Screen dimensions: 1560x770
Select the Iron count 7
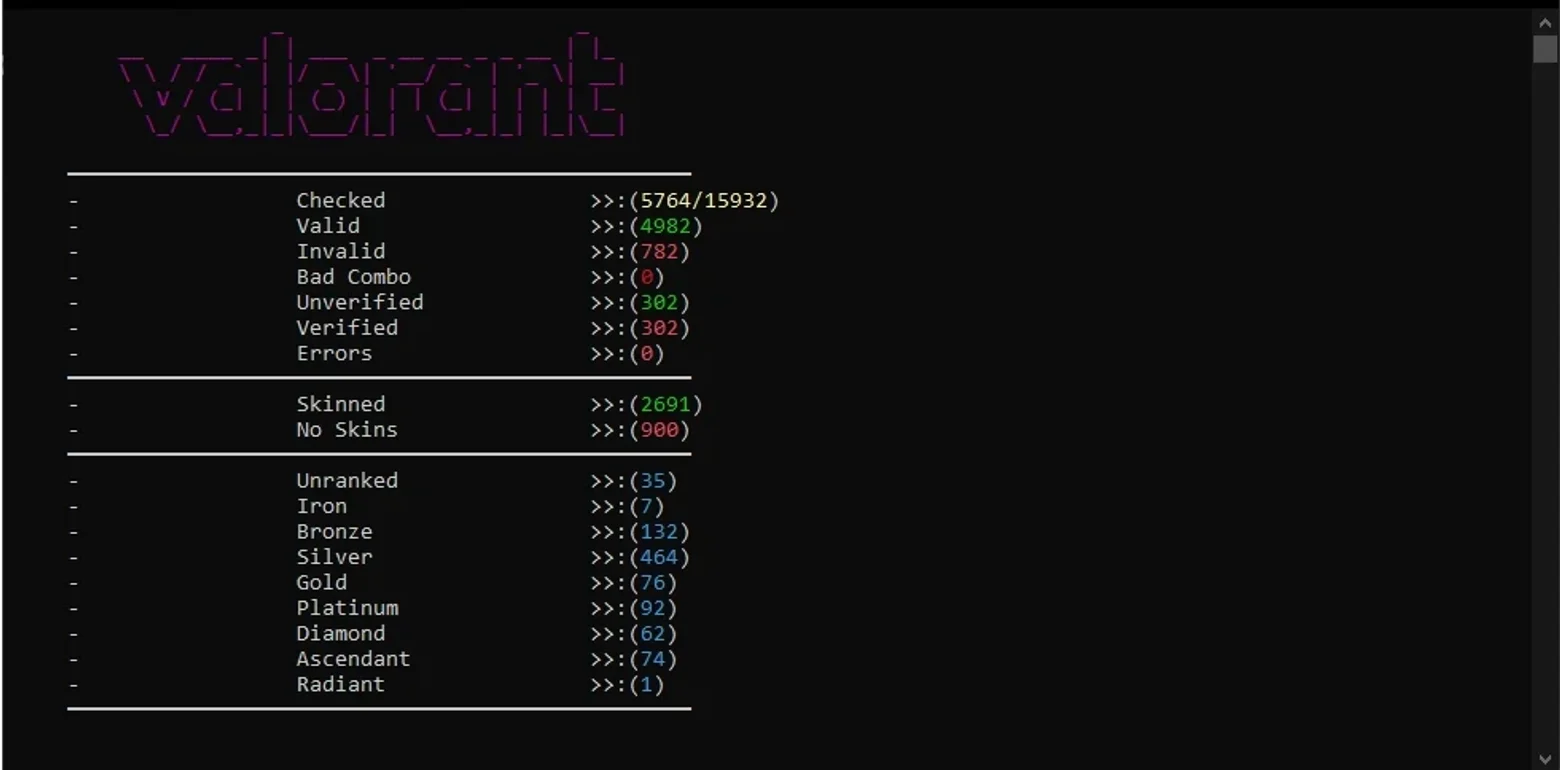pos(646,506)
